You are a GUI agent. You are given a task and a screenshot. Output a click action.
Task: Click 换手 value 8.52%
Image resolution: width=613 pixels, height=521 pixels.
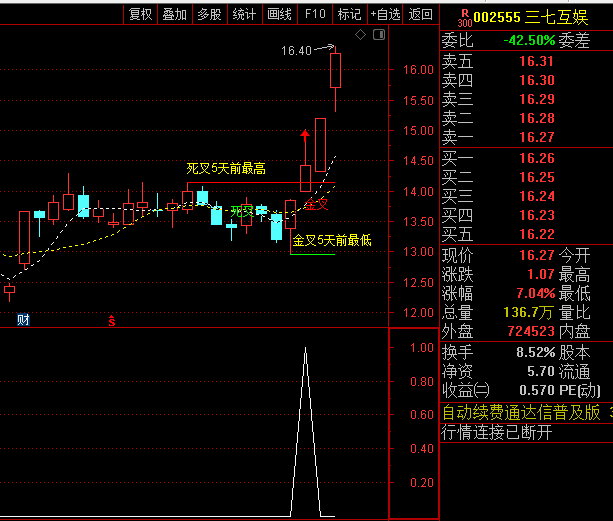[536, 353]
